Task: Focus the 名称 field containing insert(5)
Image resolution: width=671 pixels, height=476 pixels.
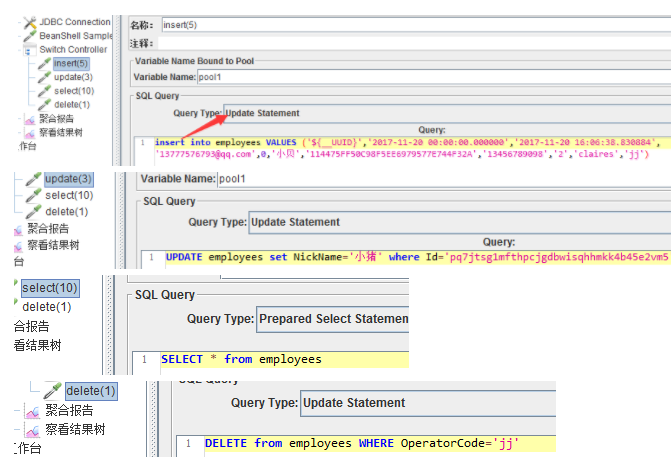Action: (x=416, y=25)
